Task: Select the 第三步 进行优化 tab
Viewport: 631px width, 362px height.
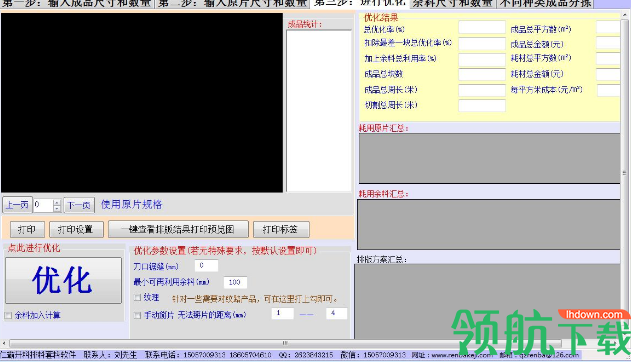Action: 360,4
